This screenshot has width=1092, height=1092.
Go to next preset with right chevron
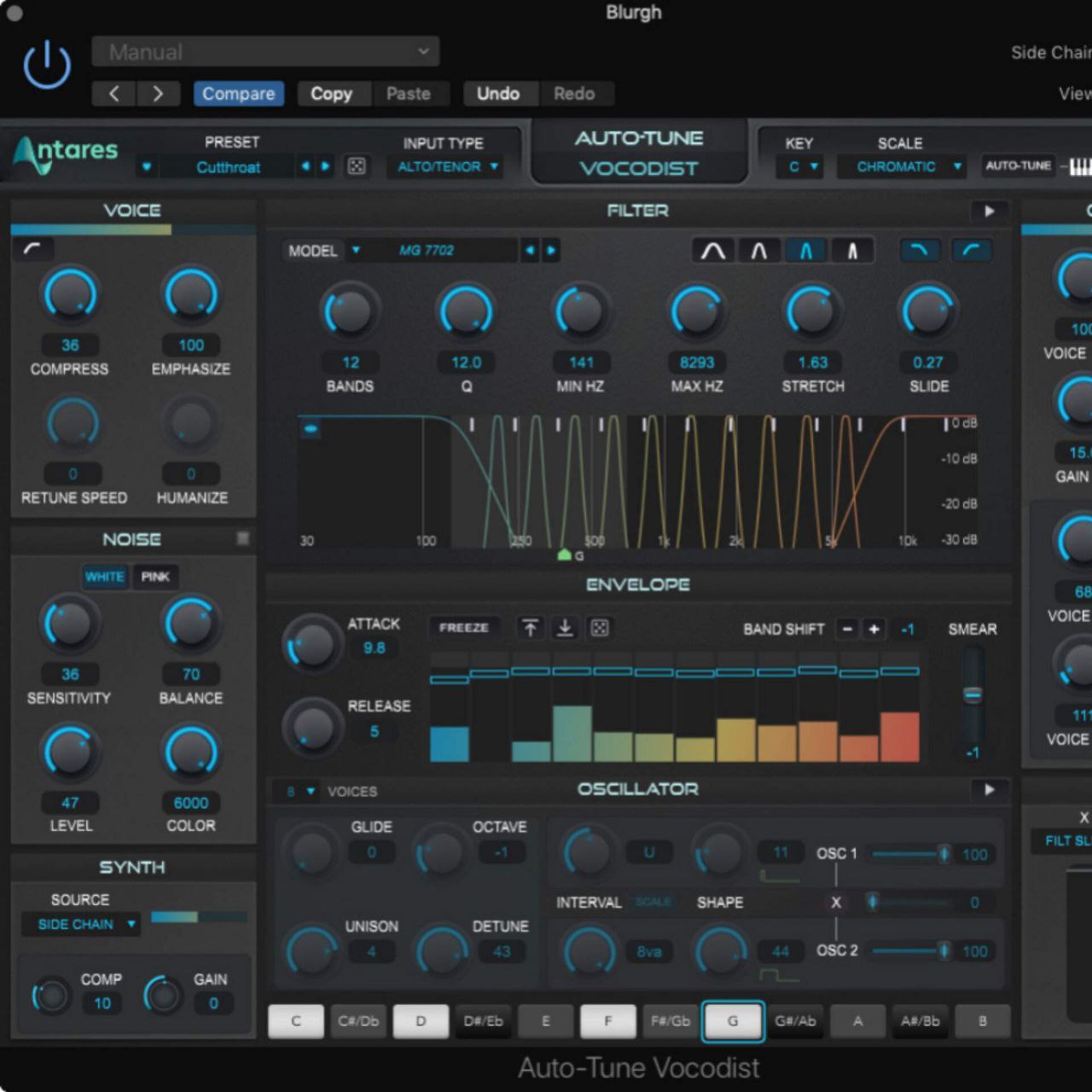click(x=158, y=94)
